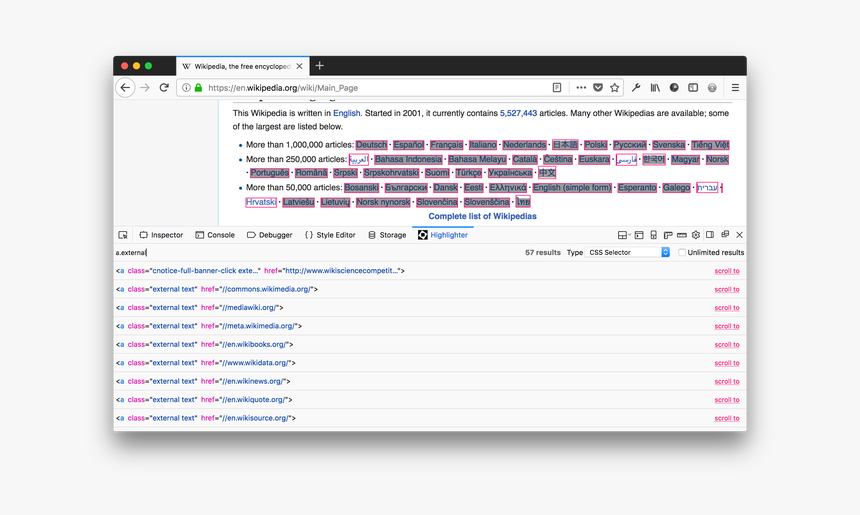Click the URL address bar
860x515 pixels.
[378, 88]
